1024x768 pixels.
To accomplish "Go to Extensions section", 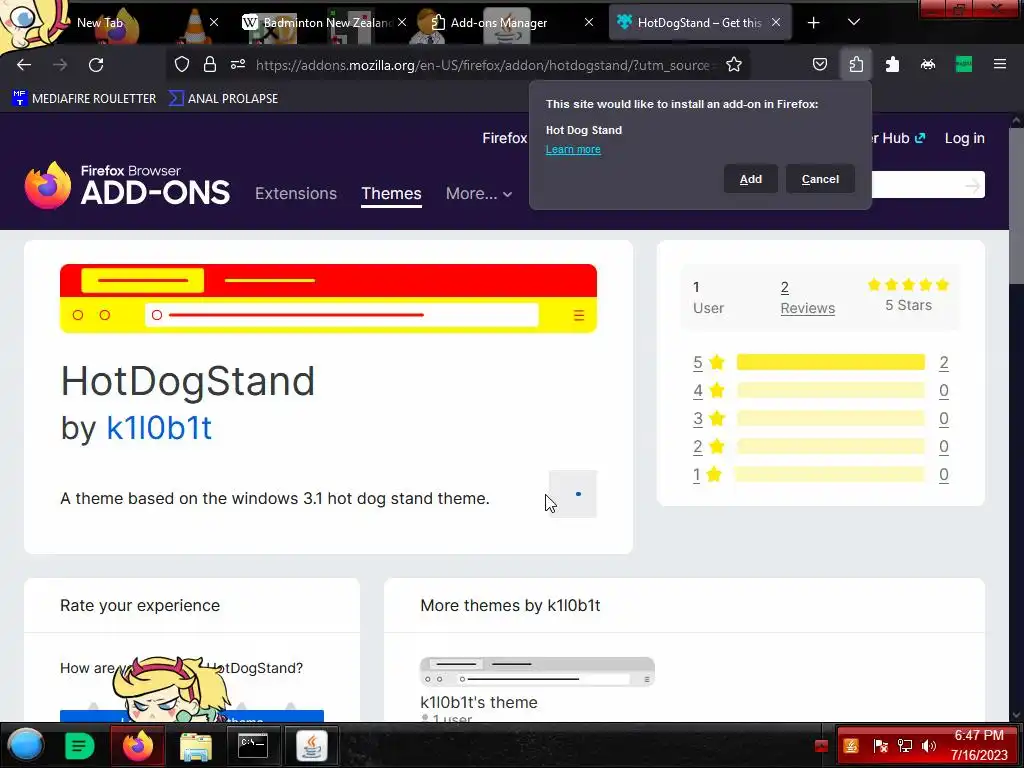I will [x=296, y=194].
